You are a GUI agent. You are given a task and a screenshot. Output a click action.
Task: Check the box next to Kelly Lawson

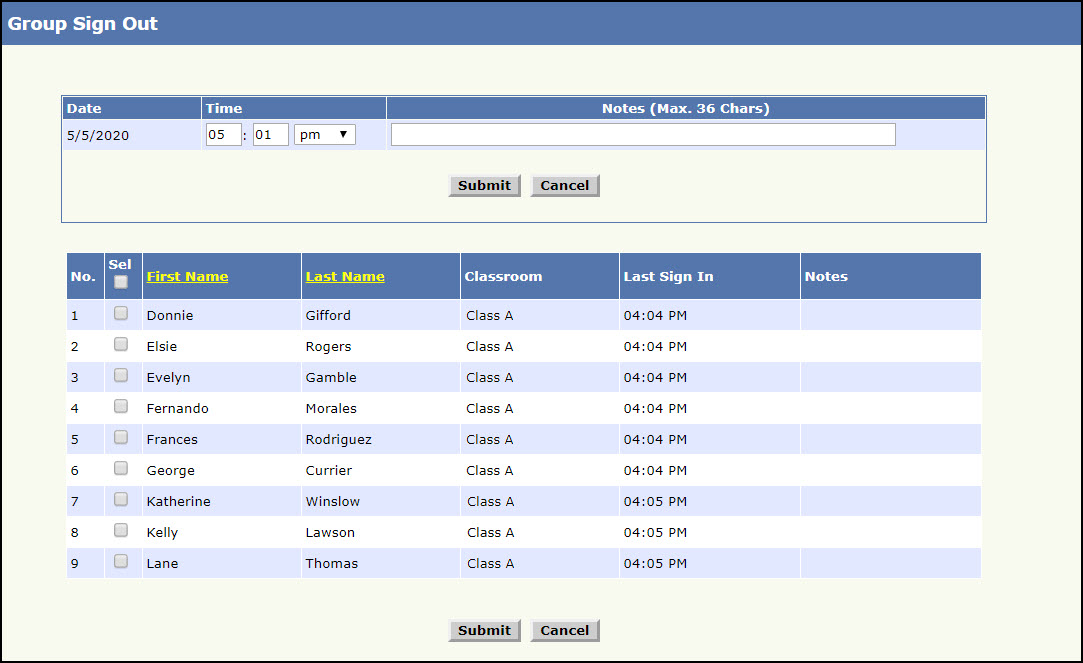[x=121, y=530]
